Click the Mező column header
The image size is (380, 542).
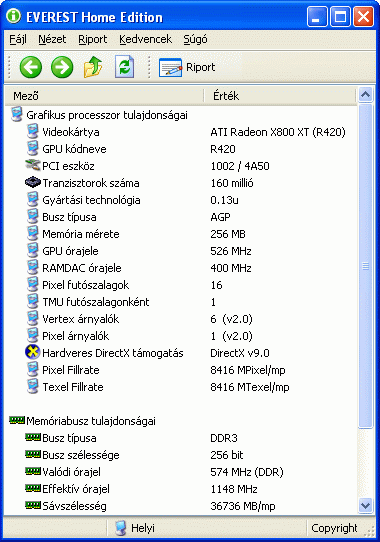[104, 96]
